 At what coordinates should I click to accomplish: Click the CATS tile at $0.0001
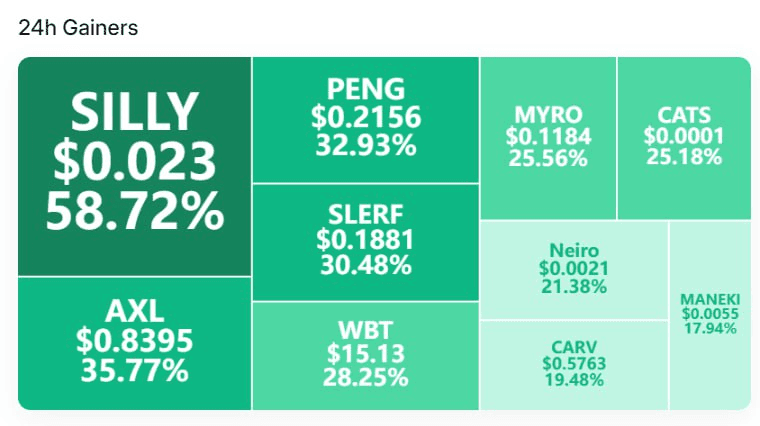pos(684,138)
